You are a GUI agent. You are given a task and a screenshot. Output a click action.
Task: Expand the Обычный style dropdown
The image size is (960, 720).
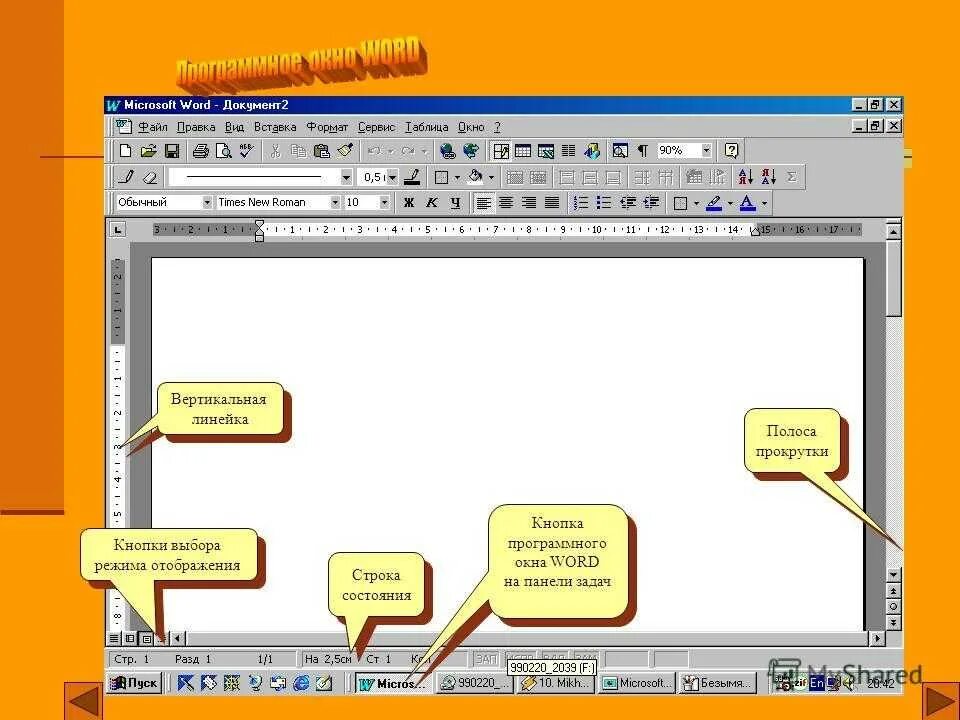coord(207,203)
